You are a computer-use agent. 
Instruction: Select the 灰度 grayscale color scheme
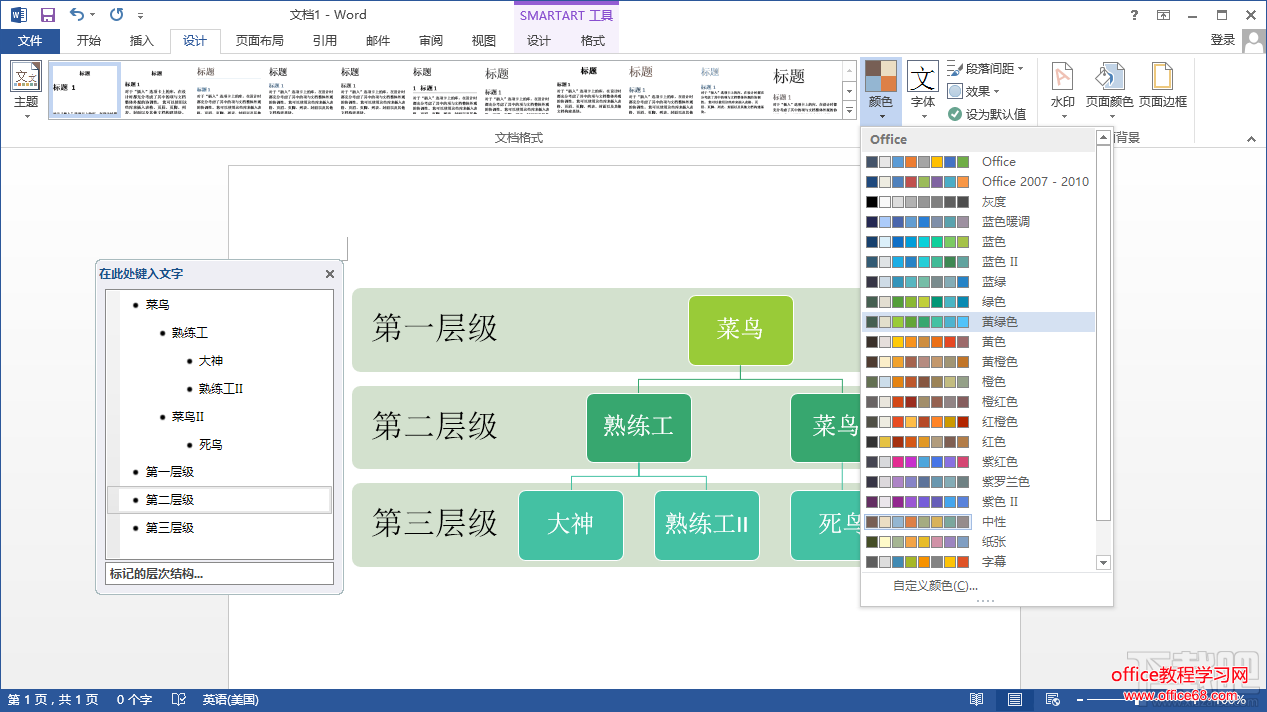(x=993, y=202)
